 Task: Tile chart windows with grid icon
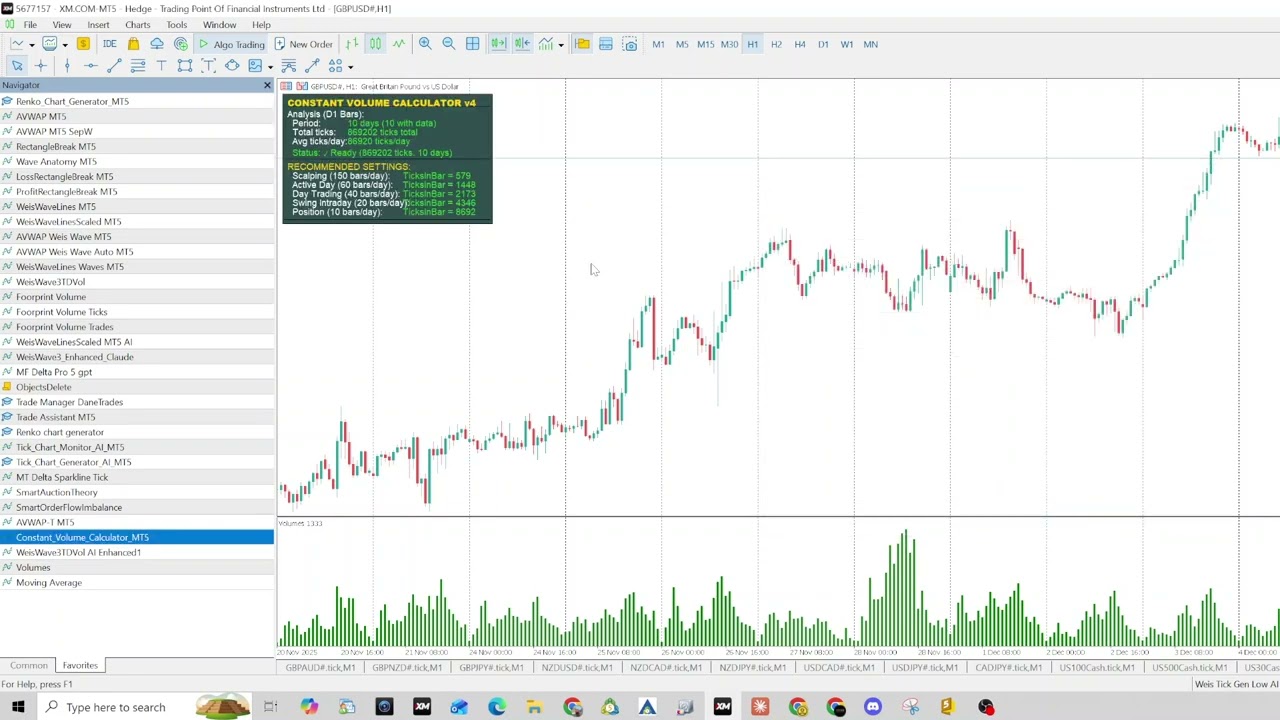point(472,44)
